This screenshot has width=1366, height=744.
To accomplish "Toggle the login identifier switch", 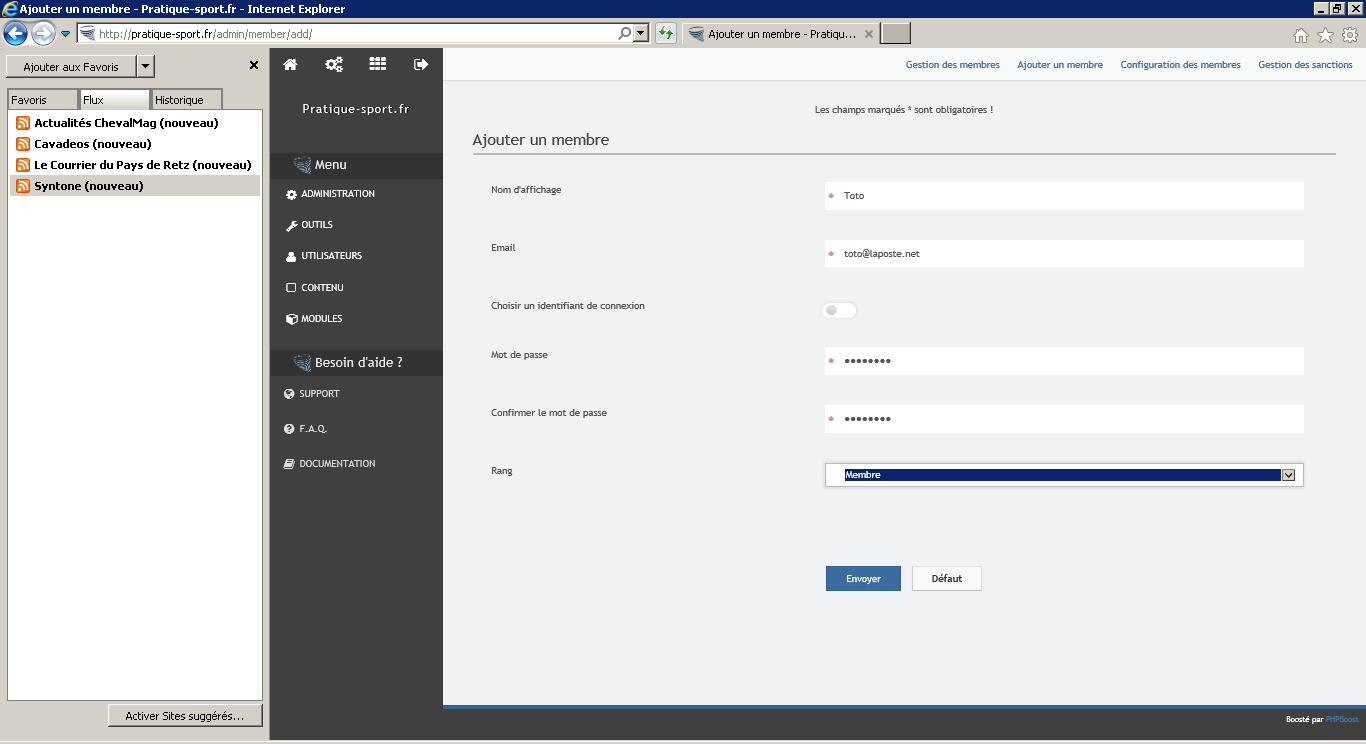I will pos(839,310).
